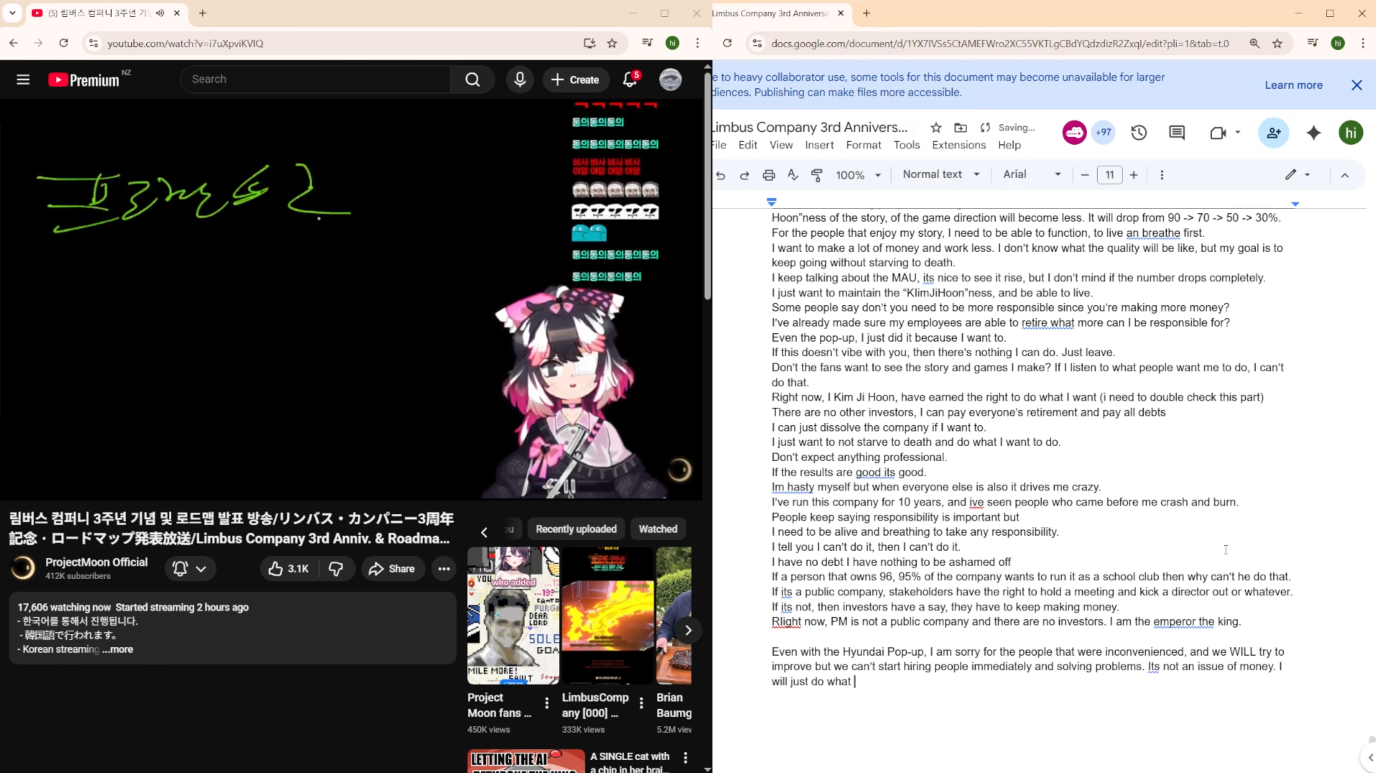Viewport: 1376px width, 773px height.
Task: Click the font size 11 field
Action: pos(1109,175)
